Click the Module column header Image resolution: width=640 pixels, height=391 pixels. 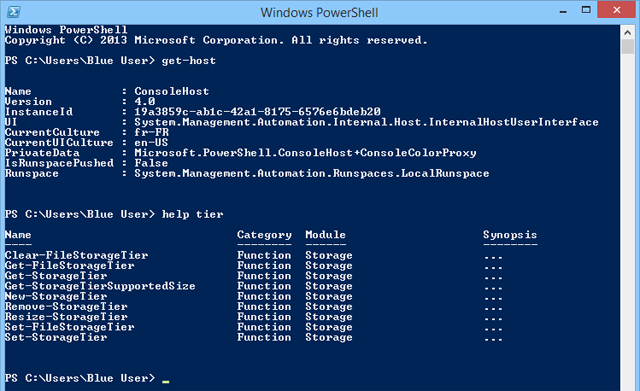click(x=325, y=235)
